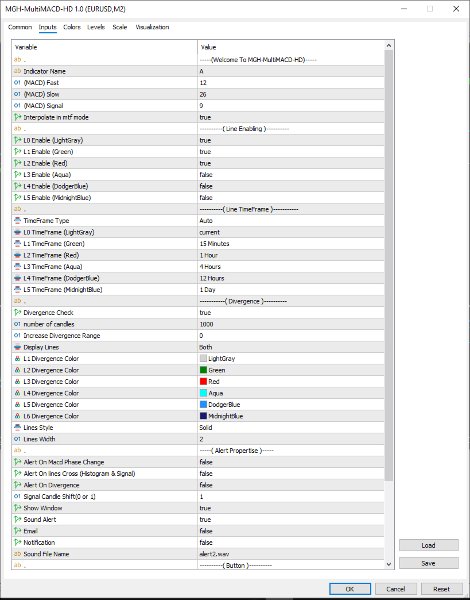Screen dimensions: 470x600
Task: Click the Cancel button
Action: click(395, 589)
